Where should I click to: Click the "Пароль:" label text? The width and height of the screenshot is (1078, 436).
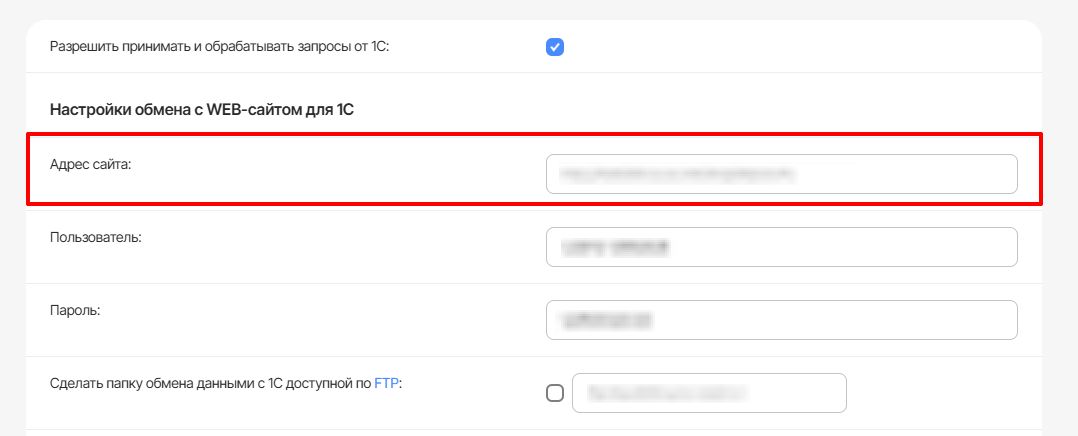coord(76,310)
